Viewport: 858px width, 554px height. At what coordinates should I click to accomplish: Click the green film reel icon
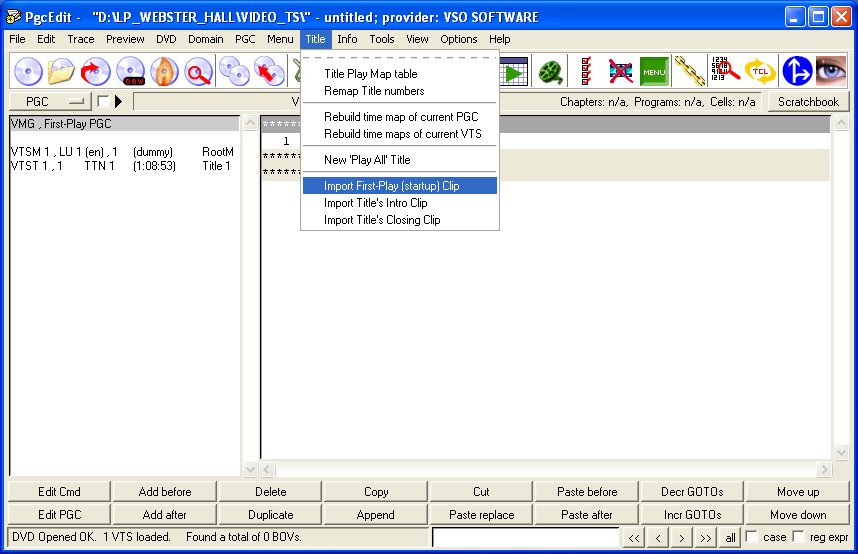pyautogui.click(x=550, y=71)
